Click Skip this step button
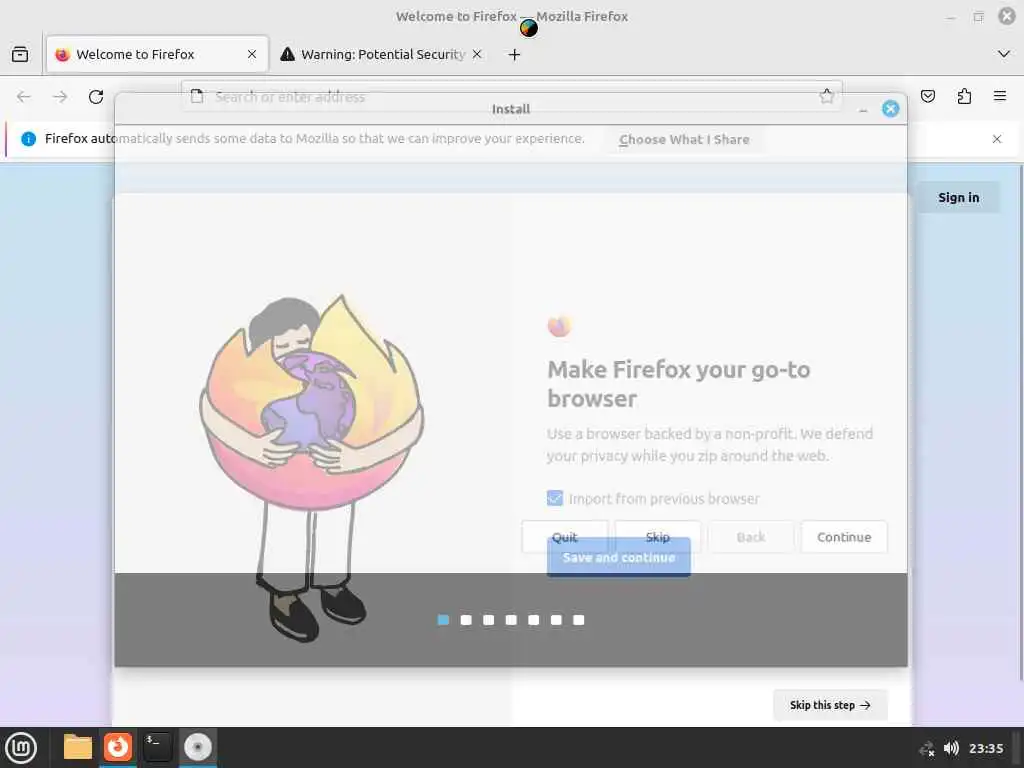The image size is (1024, 768). pos(830,705)
